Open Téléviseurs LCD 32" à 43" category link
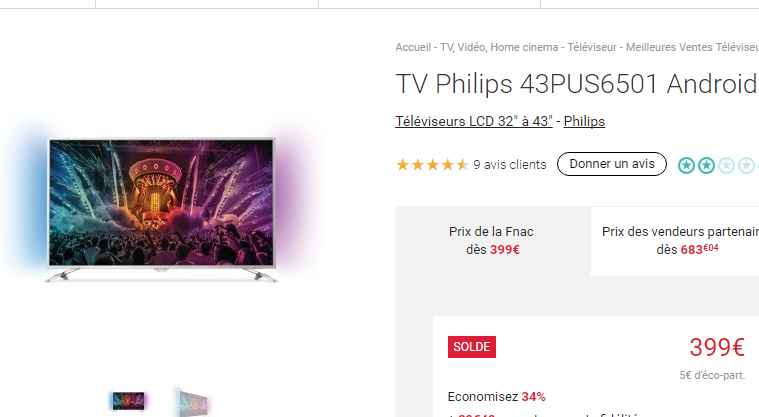 474,121
